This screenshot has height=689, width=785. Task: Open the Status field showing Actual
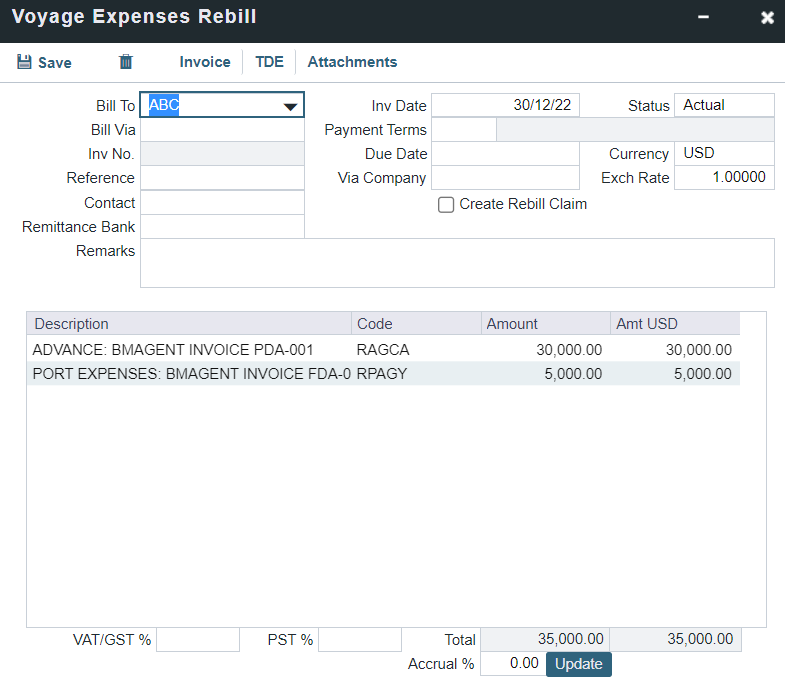click(x=724, y=105)
